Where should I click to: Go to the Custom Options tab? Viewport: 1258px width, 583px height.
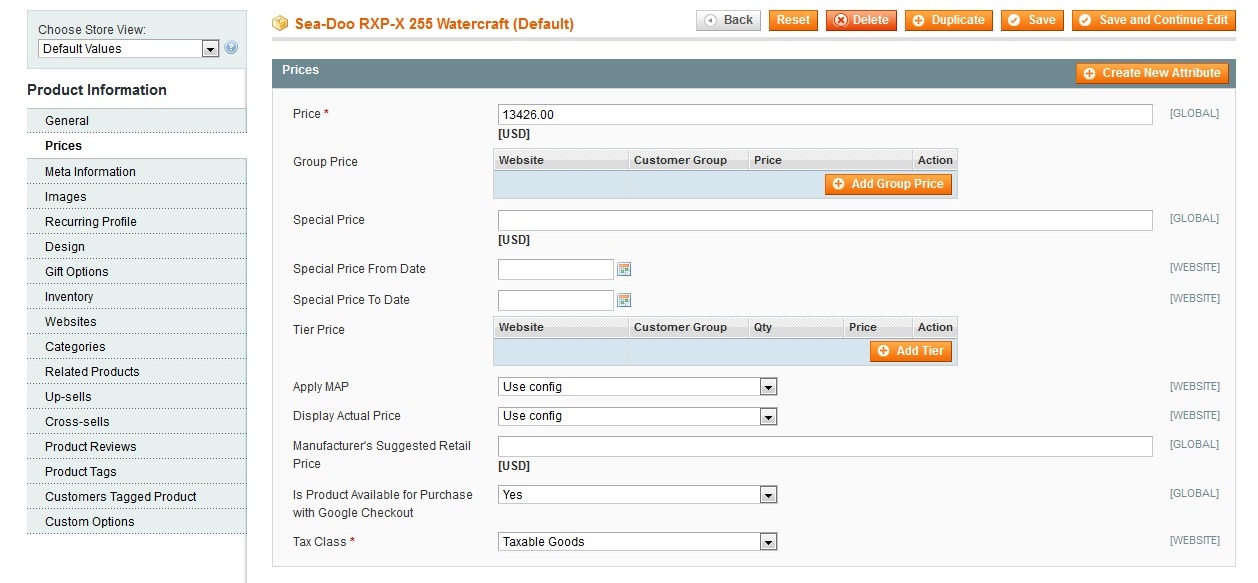click(137, 522)
